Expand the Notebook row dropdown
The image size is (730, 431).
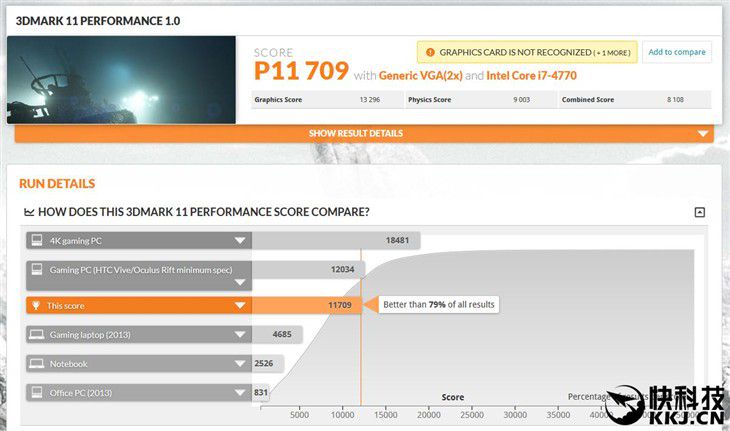(240, 364)
